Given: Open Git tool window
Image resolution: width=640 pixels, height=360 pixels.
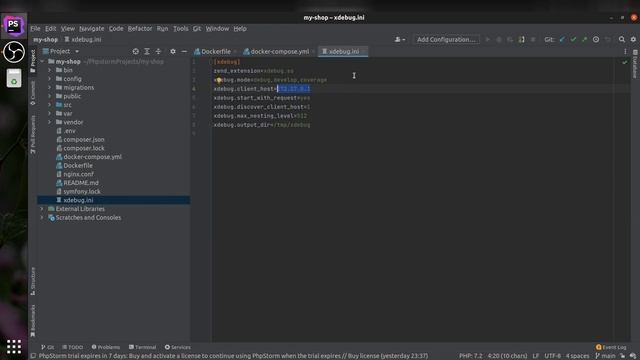Looking at the screenshot, I should [x=47, y=347].
